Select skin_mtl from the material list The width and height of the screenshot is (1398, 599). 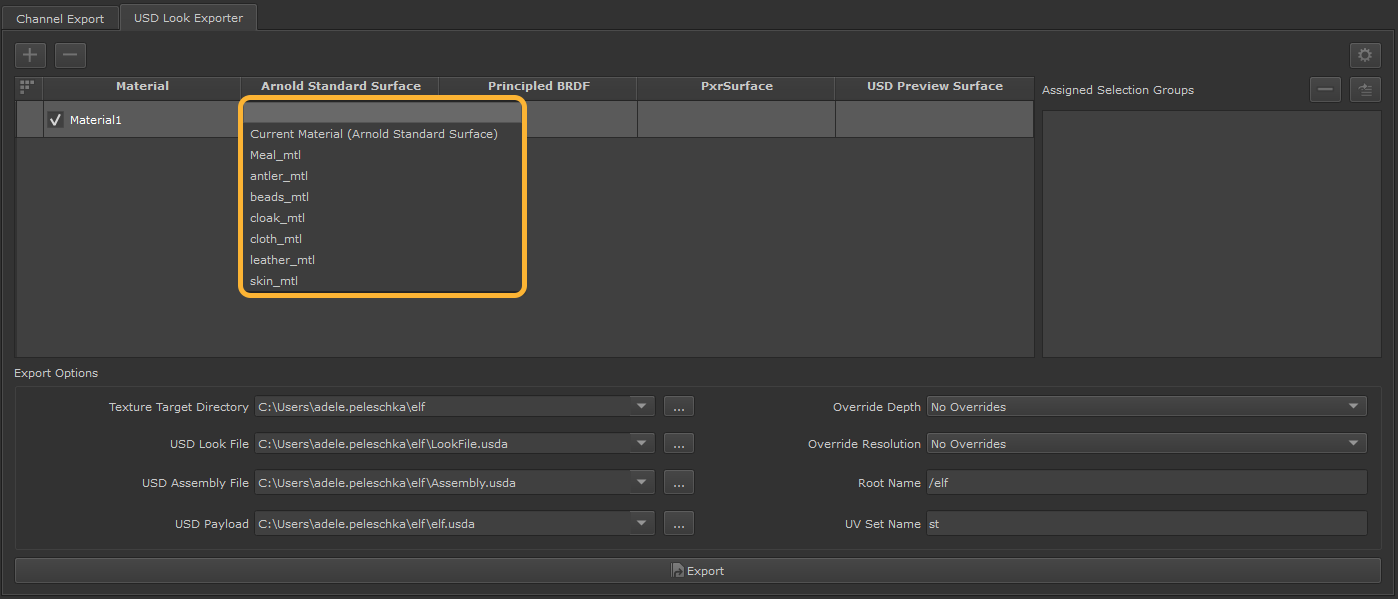coord(274,281)
